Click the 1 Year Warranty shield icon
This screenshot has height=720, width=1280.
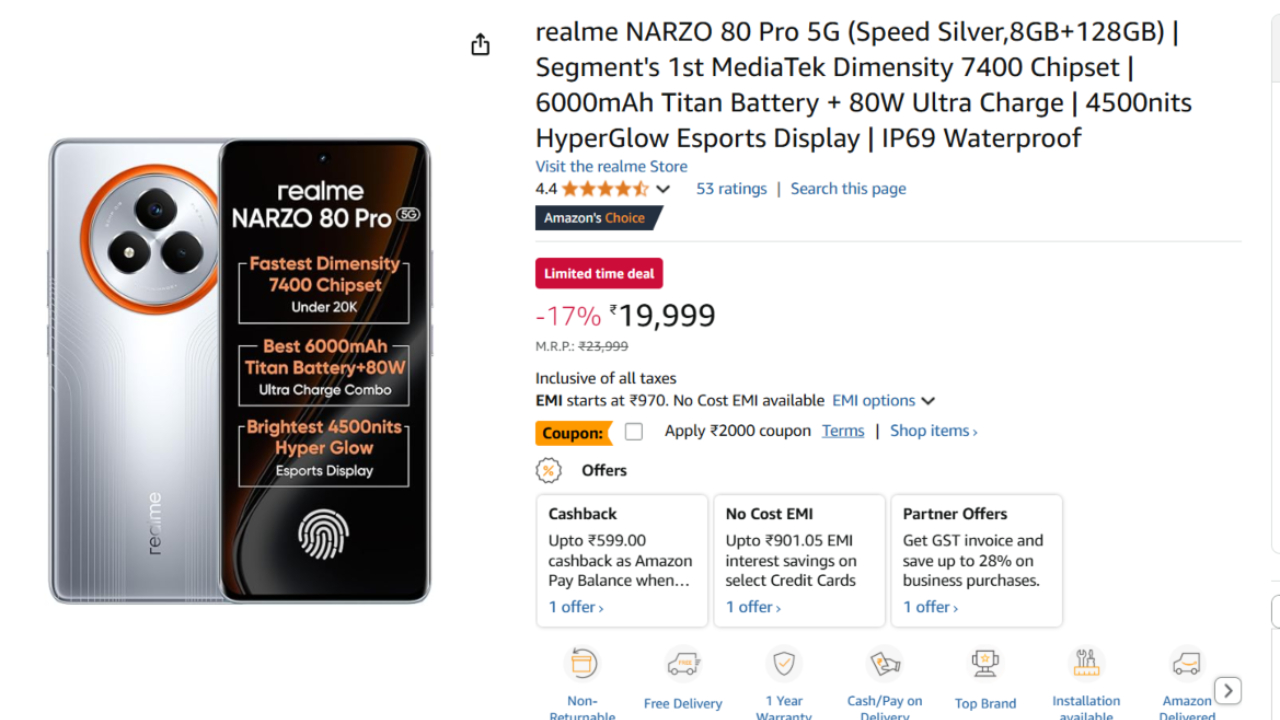pos(784,664)
